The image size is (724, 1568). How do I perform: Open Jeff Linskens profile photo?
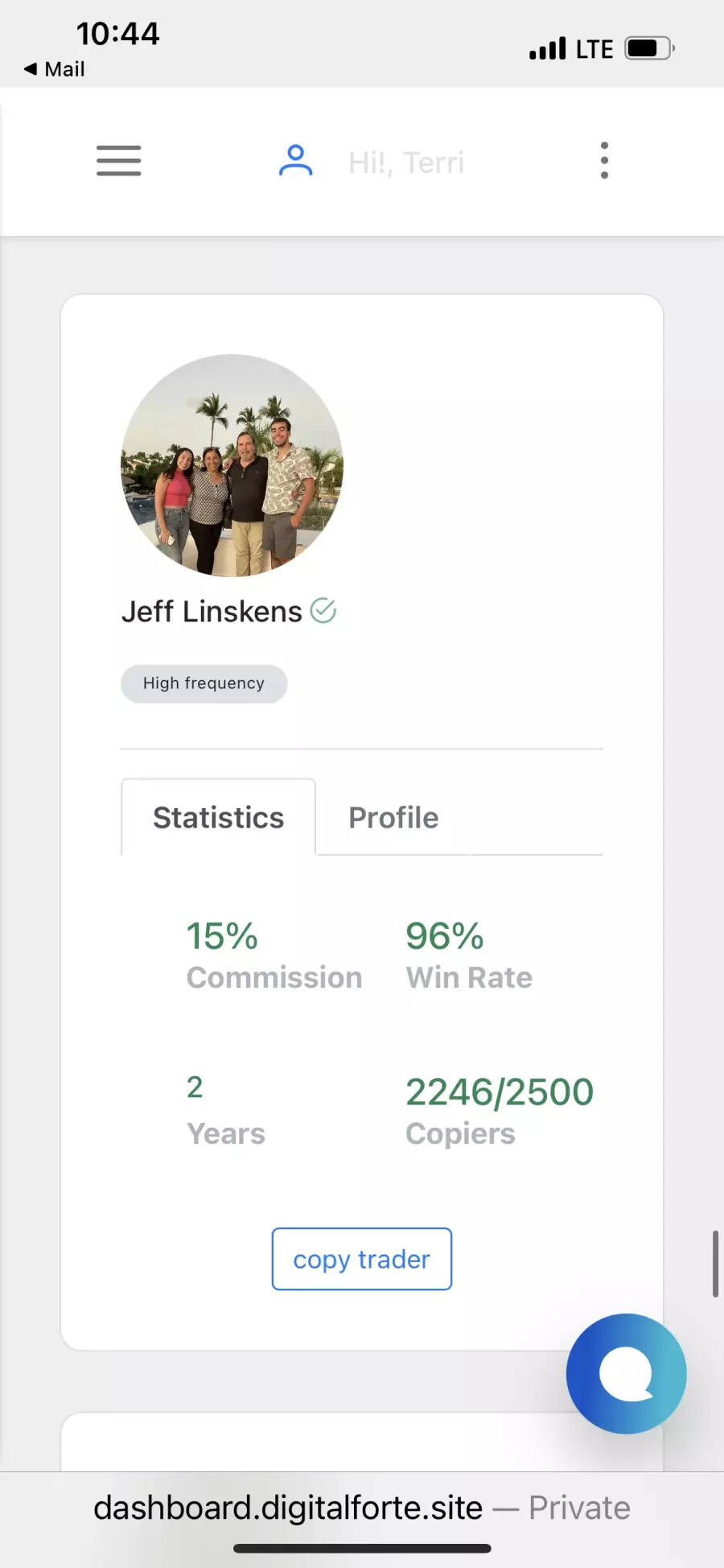point(232,465)
